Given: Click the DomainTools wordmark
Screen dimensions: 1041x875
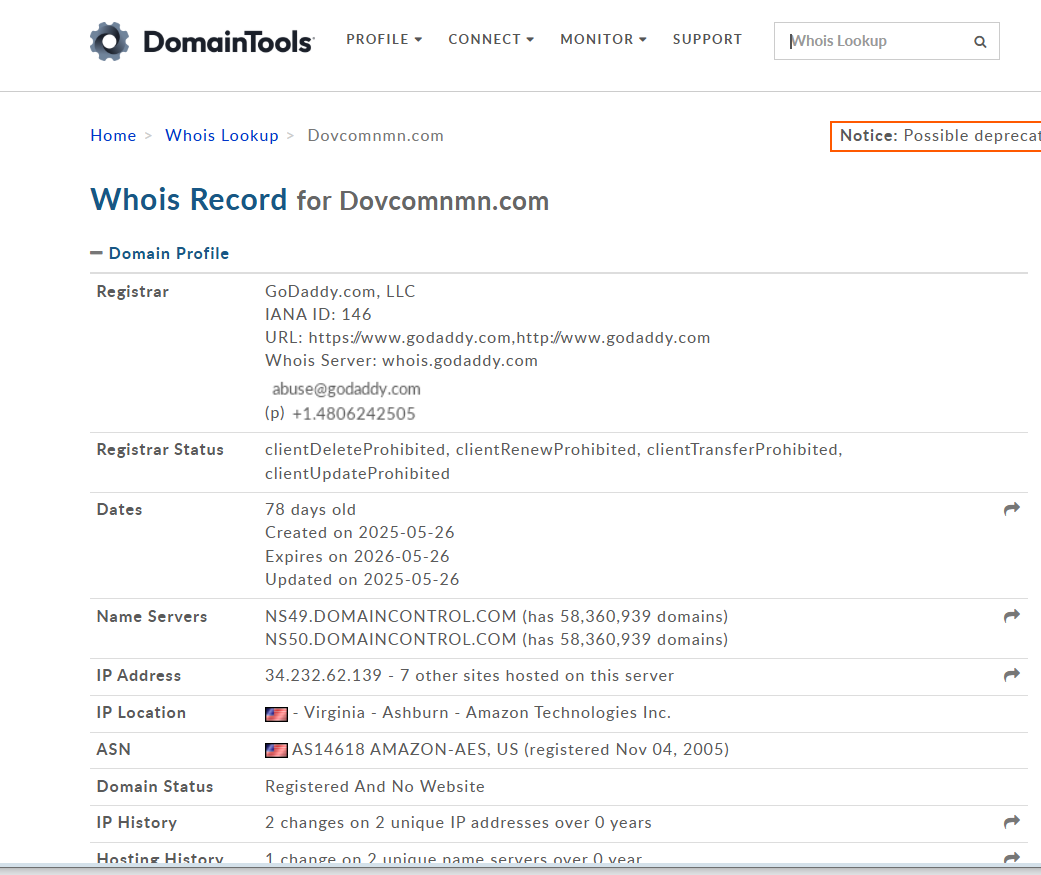Looking at the screenshot, I should pyautogui.click(x=228, y=42).
